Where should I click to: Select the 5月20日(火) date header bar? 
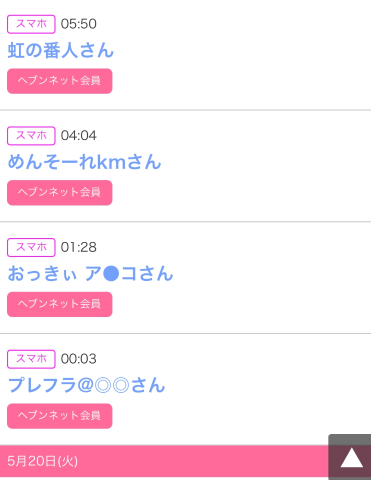point(164,461)
